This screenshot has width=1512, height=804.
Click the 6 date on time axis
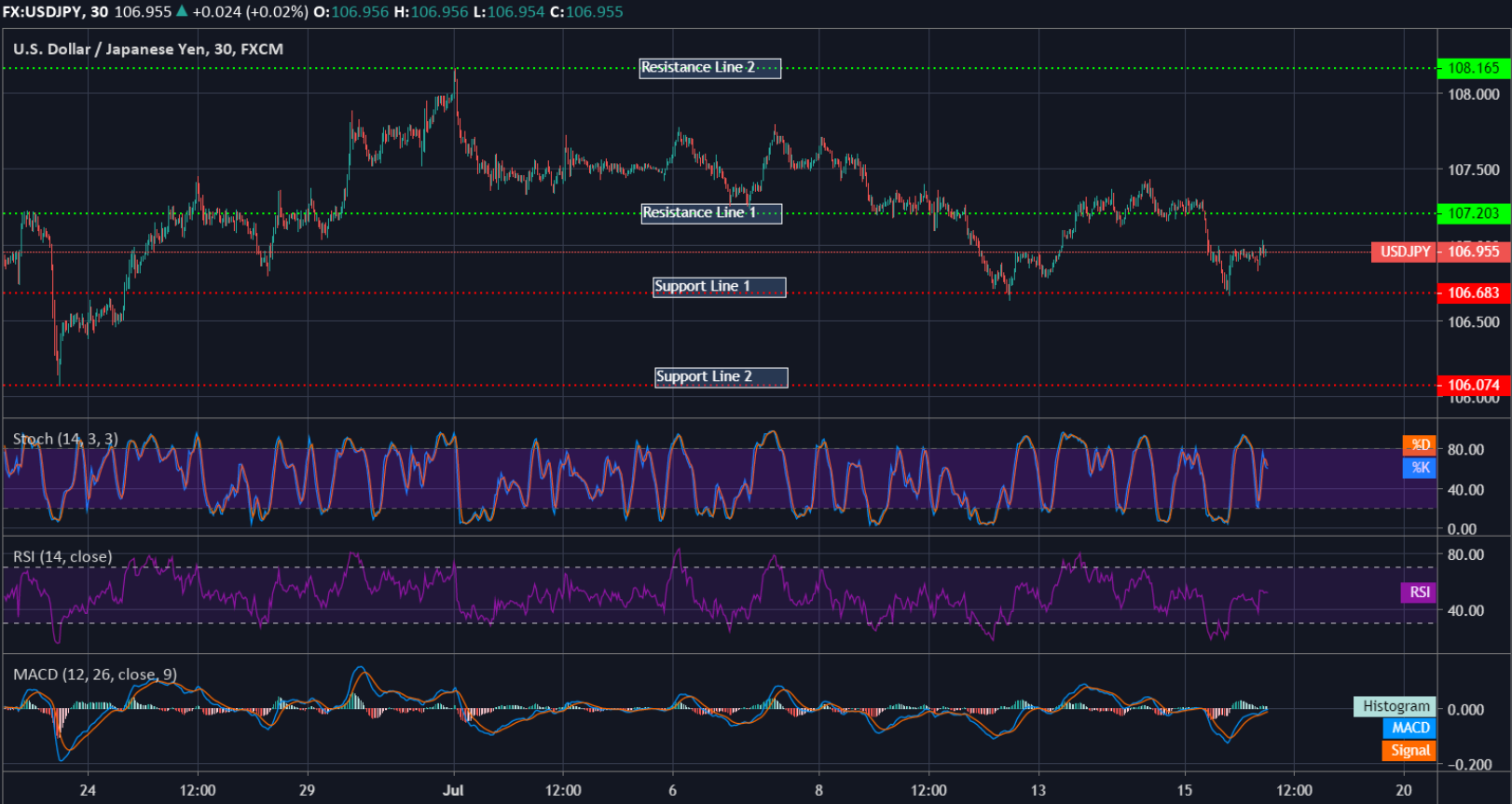click(x=672, y=790)
